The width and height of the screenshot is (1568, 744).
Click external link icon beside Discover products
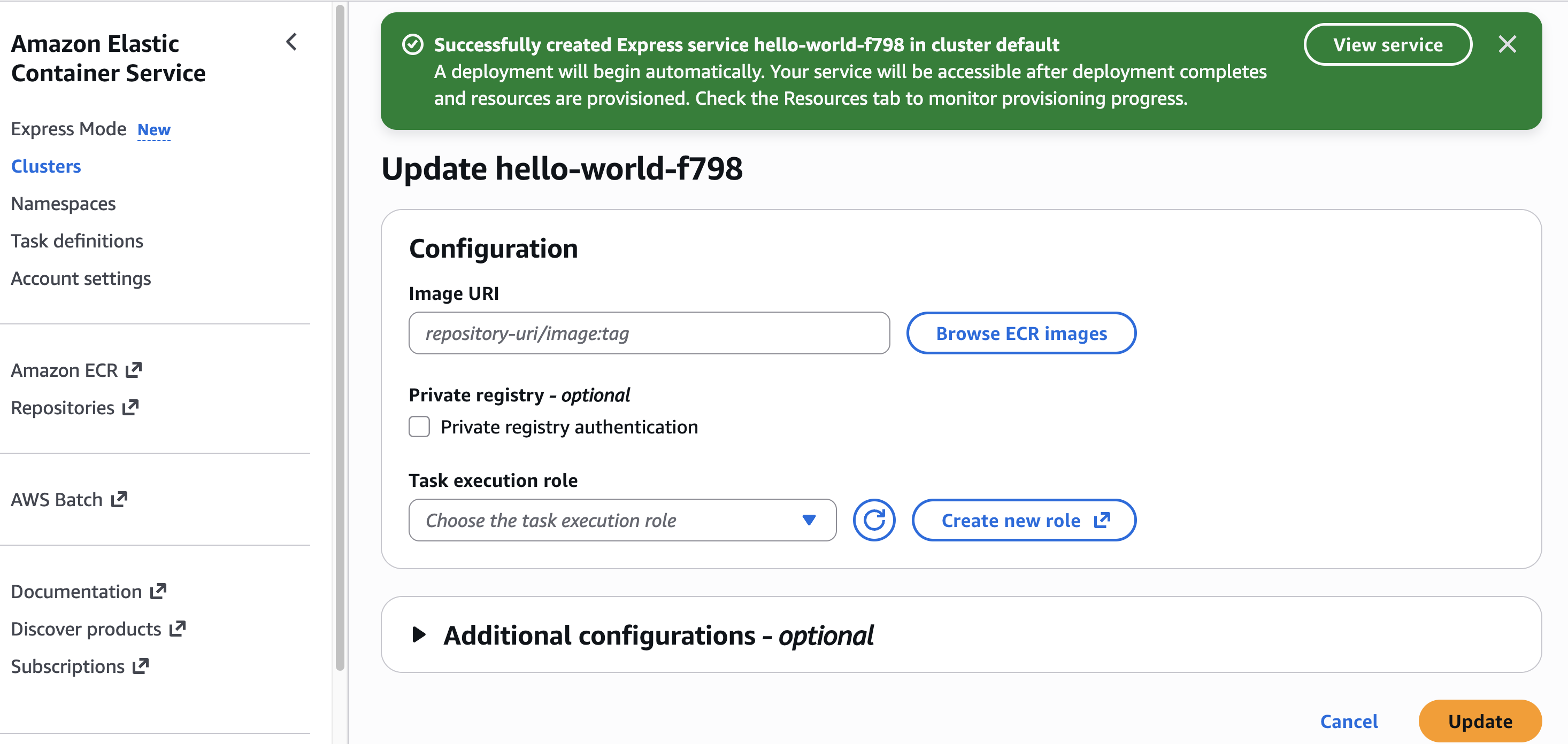pyautogui.click(x=177, y=629)
